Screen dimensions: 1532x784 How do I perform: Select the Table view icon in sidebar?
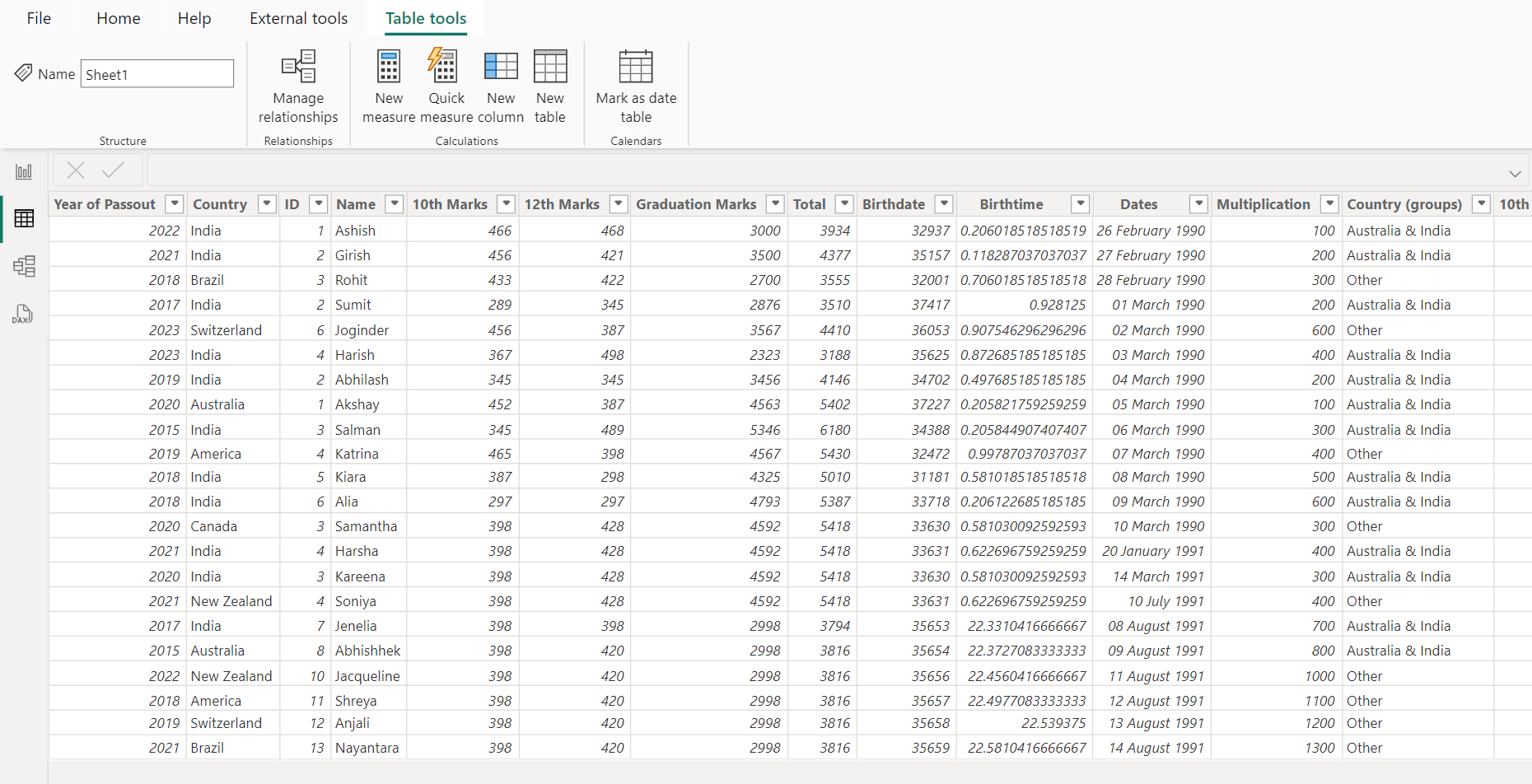pyautogui.click(x=24, y=218)
